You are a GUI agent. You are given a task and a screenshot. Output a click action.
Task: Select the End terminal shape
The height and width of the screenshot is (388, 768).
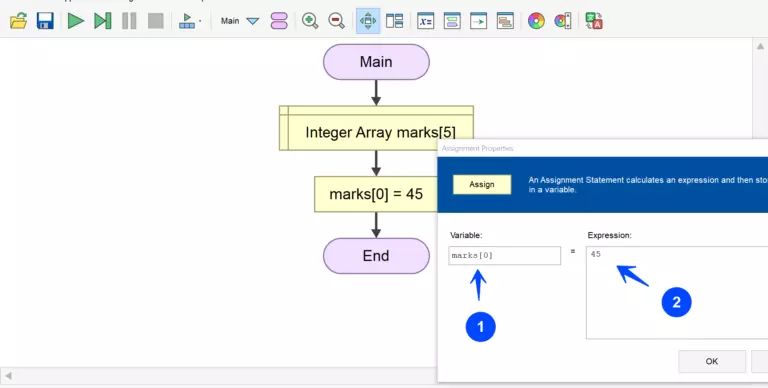[376, 256]
